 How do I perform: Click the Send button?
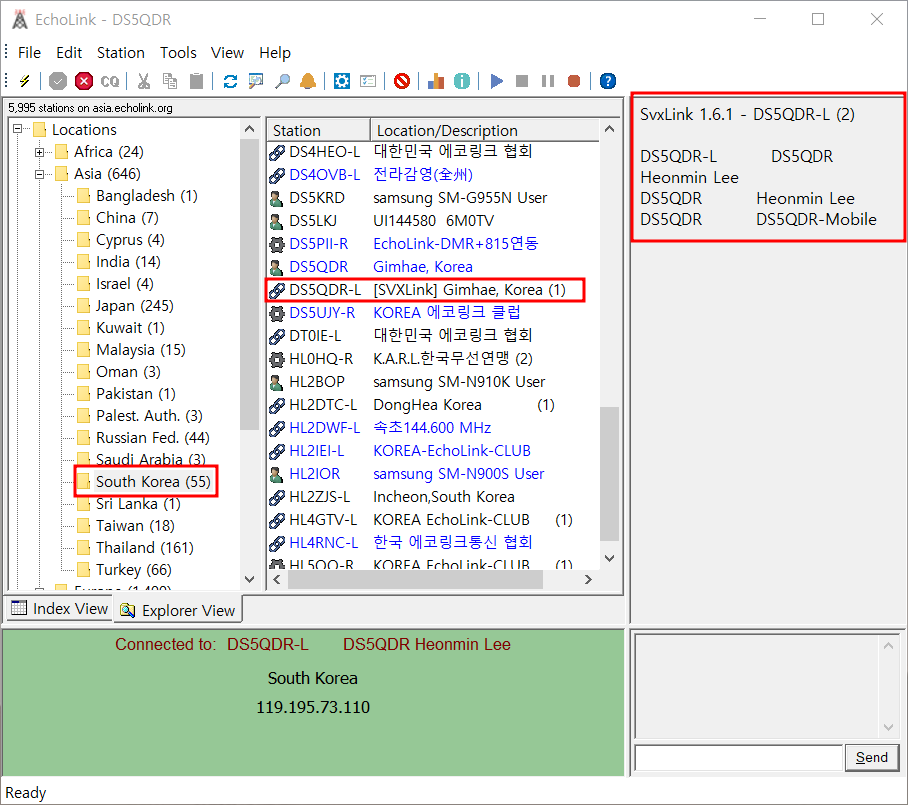[872, 758]
